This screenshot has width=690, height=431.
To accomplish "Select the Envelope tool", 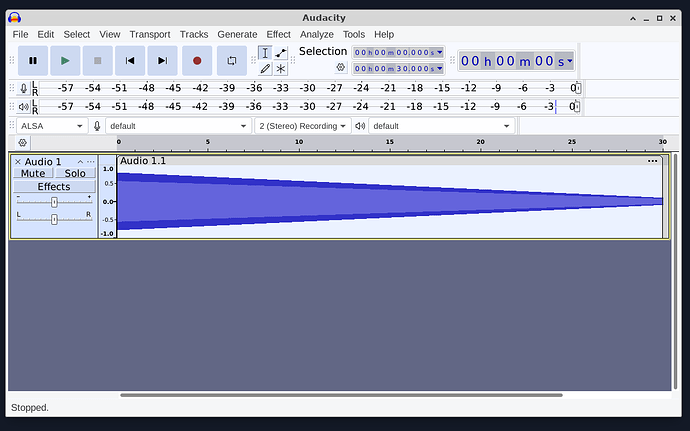I will click(281, 52).
